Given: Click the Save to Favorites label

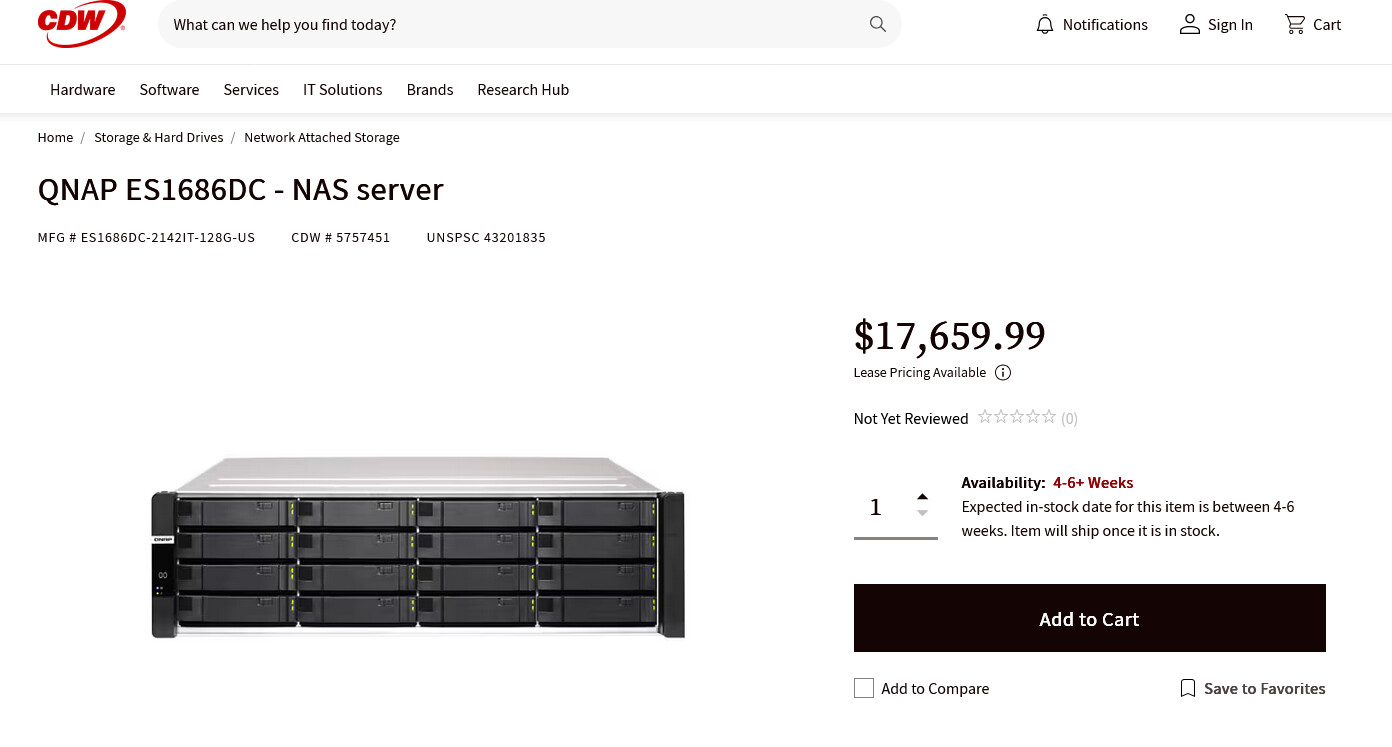Looking at the screenshot, I should [1265, 688].
